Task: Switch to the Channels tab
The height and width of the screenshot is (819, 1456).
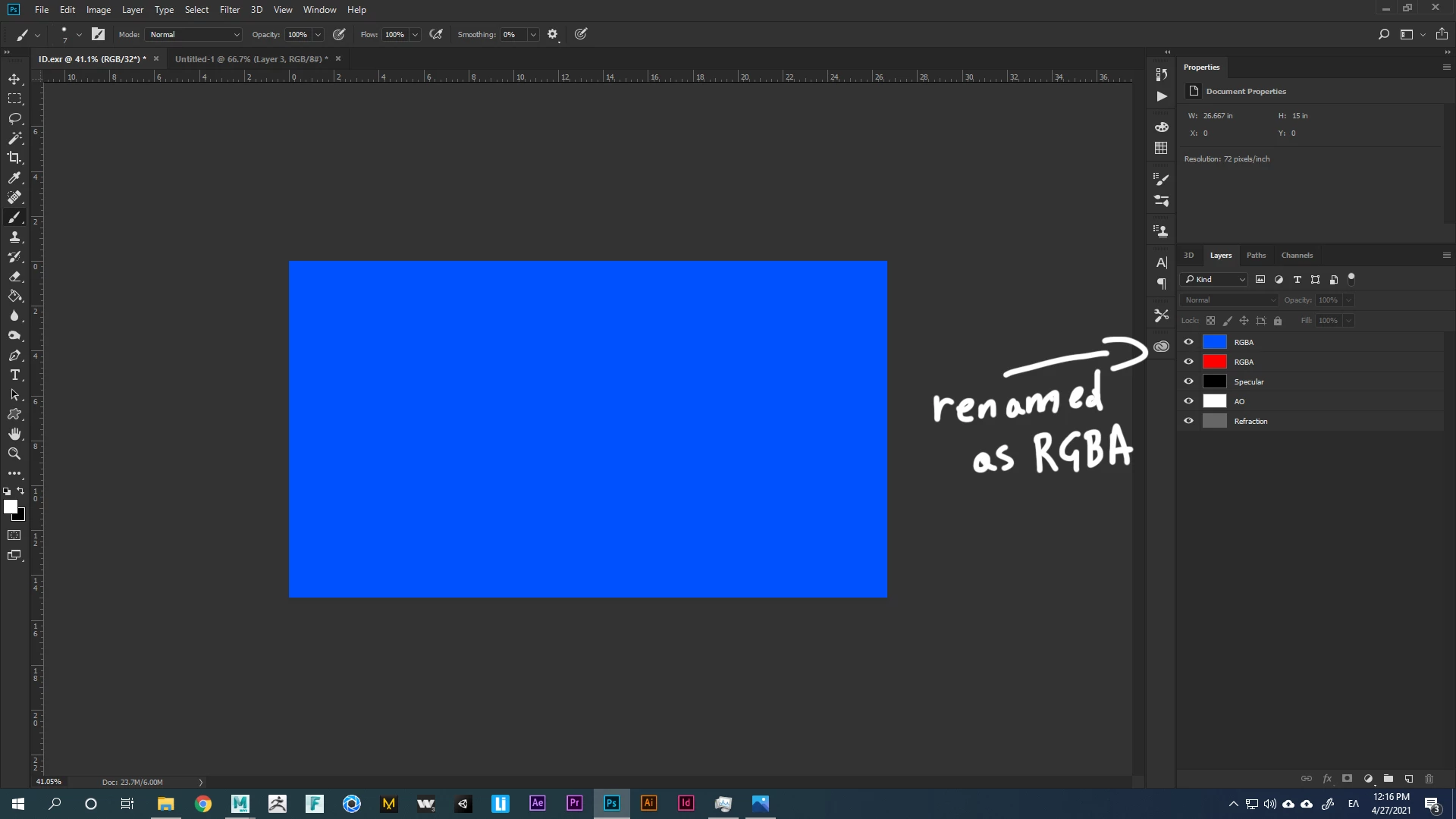Action: (x=1297, y=256)
